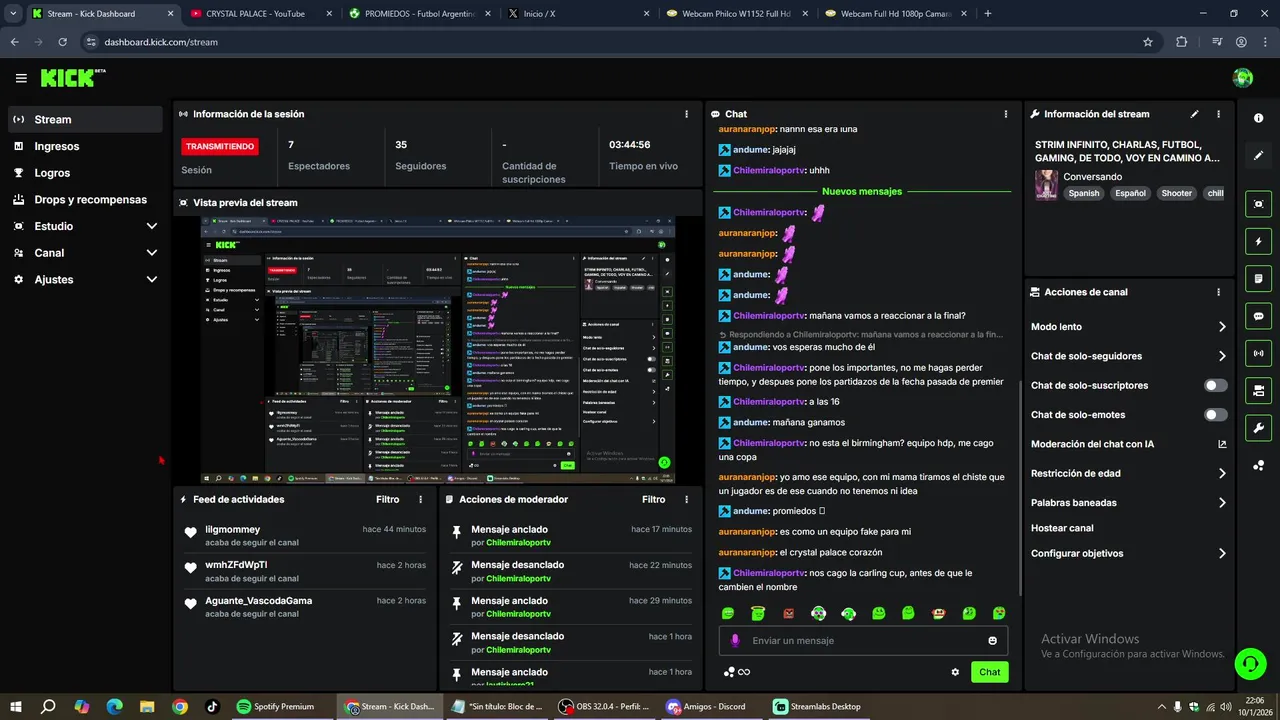The image size is (1280, 720).
Task: Toggle the broadcast signal panel icon in right sidebar
Action: click(x=1258, y=353)
